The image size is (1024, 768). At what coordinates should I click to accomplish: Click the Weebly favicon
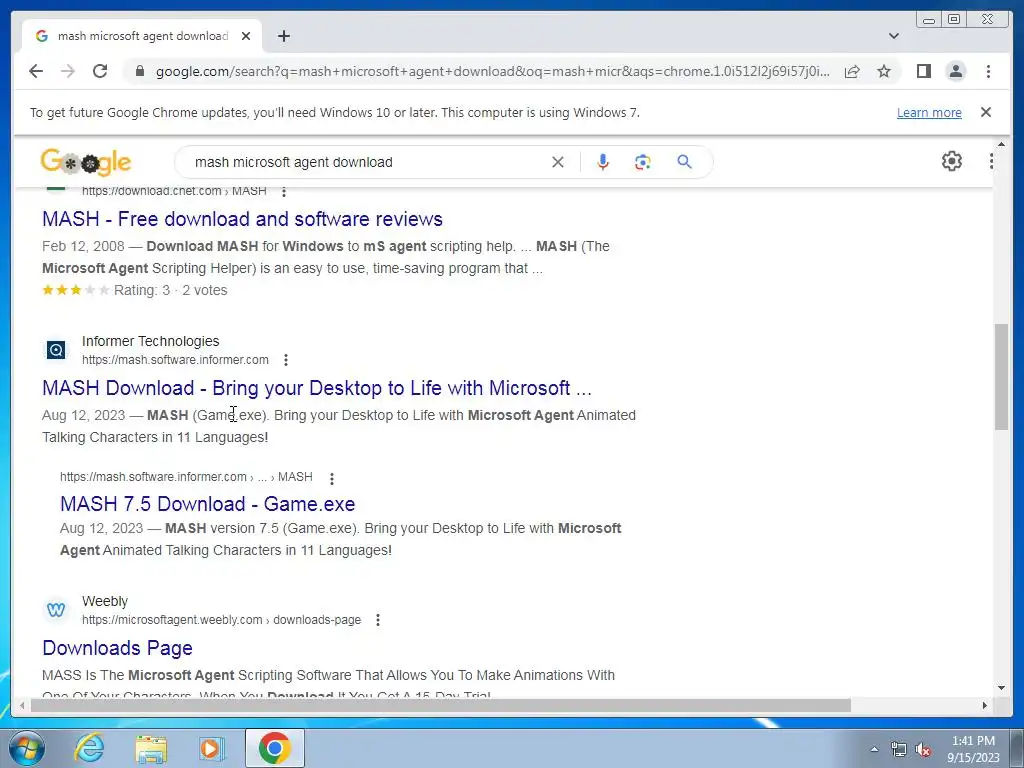click(x=56, y=610)
